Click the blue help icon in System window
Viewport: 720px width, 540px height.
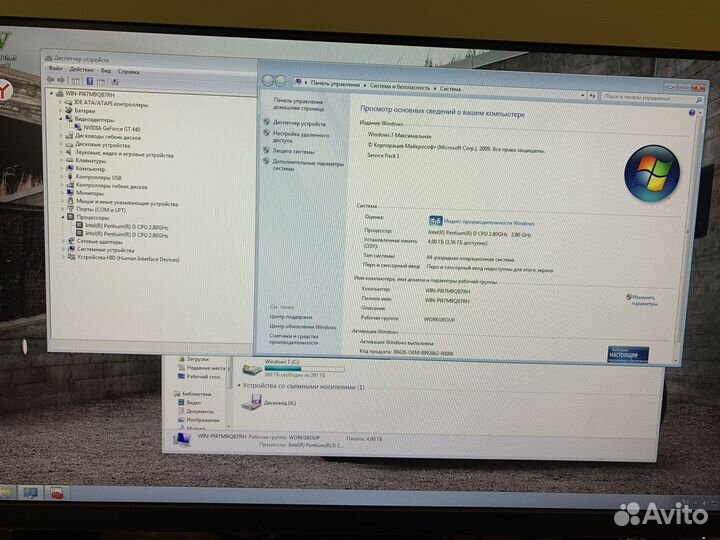692,112
